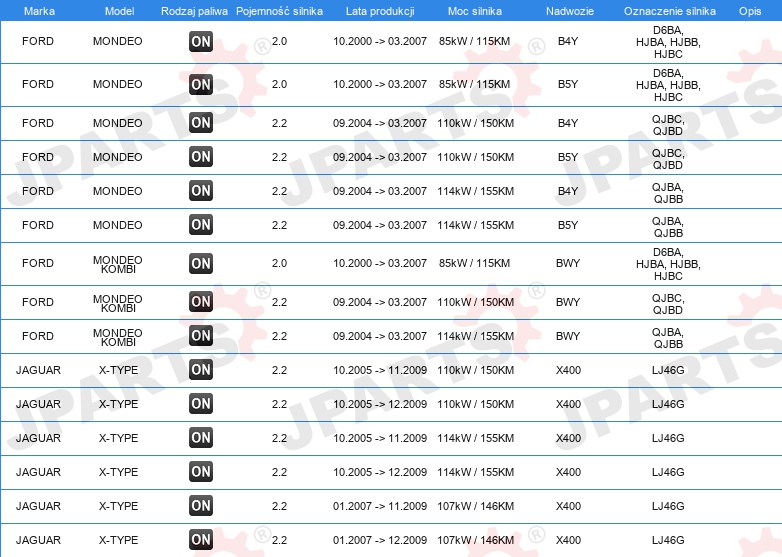Select engine code 'QJBA, QJBB' in Mondeo B5Y row
The width and height of the screenshot is (782, 557).
[668, 227]
